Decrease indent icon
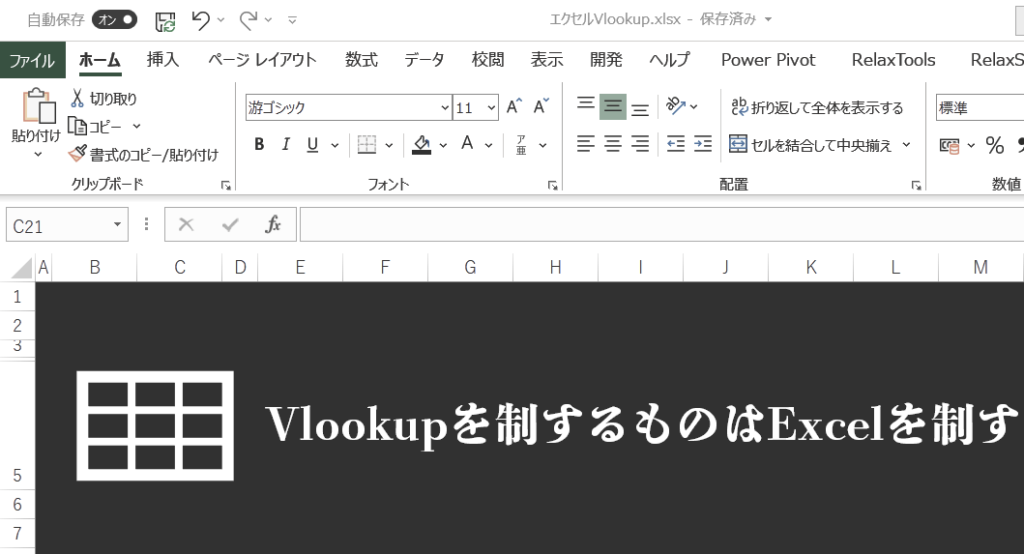The image size is (1024, 554). tap(675, 144)
